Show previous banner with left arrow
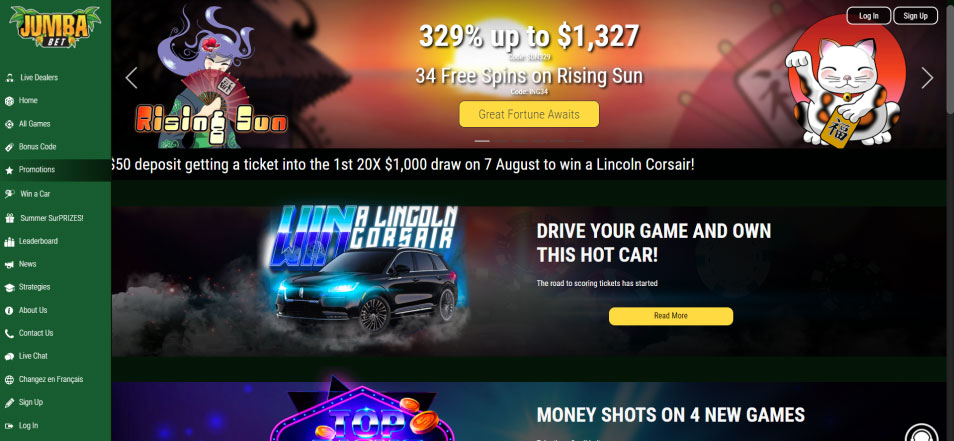Screen dimensions: 954x441 (x=131, y=78)
